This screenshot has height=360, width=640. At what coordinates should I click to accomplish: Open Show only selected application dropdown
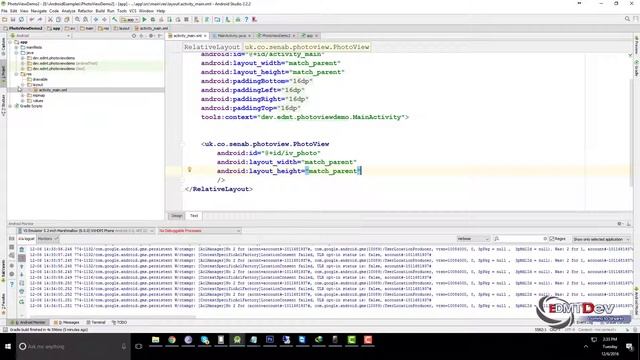tap(601, 239)
